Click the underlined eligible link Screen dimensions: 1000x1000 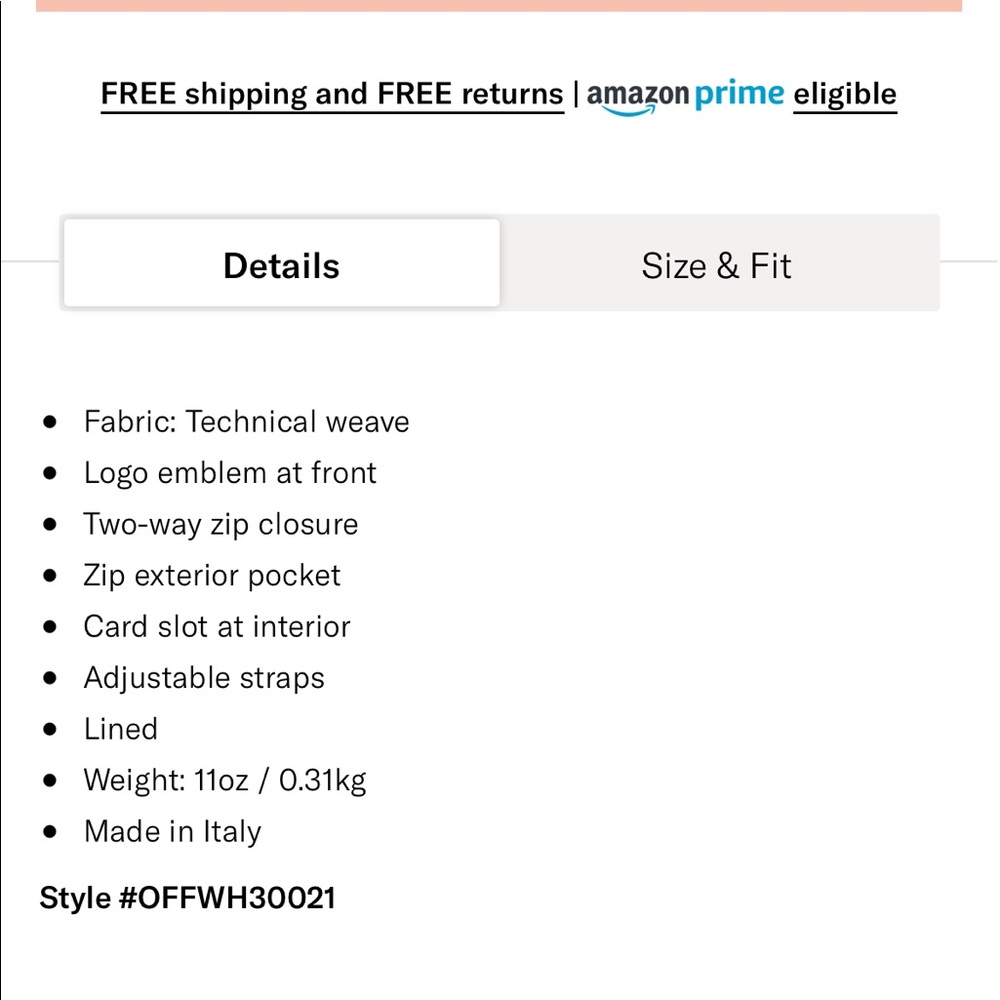point(844,93)
